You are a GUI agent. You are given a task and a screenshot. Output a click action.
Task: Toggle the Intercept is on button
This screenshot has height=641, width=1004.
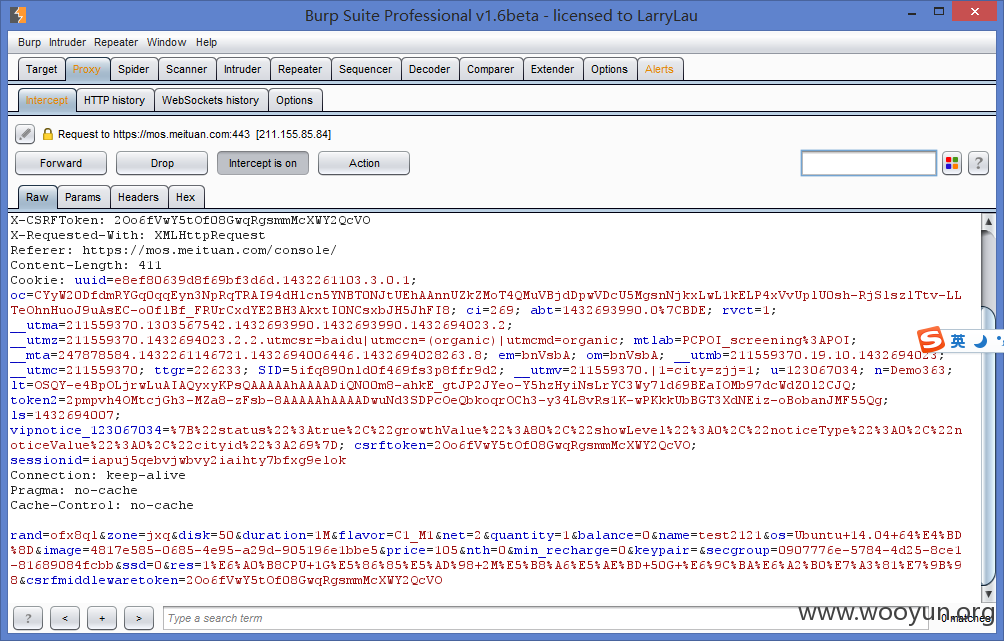[x=263, y=163]
